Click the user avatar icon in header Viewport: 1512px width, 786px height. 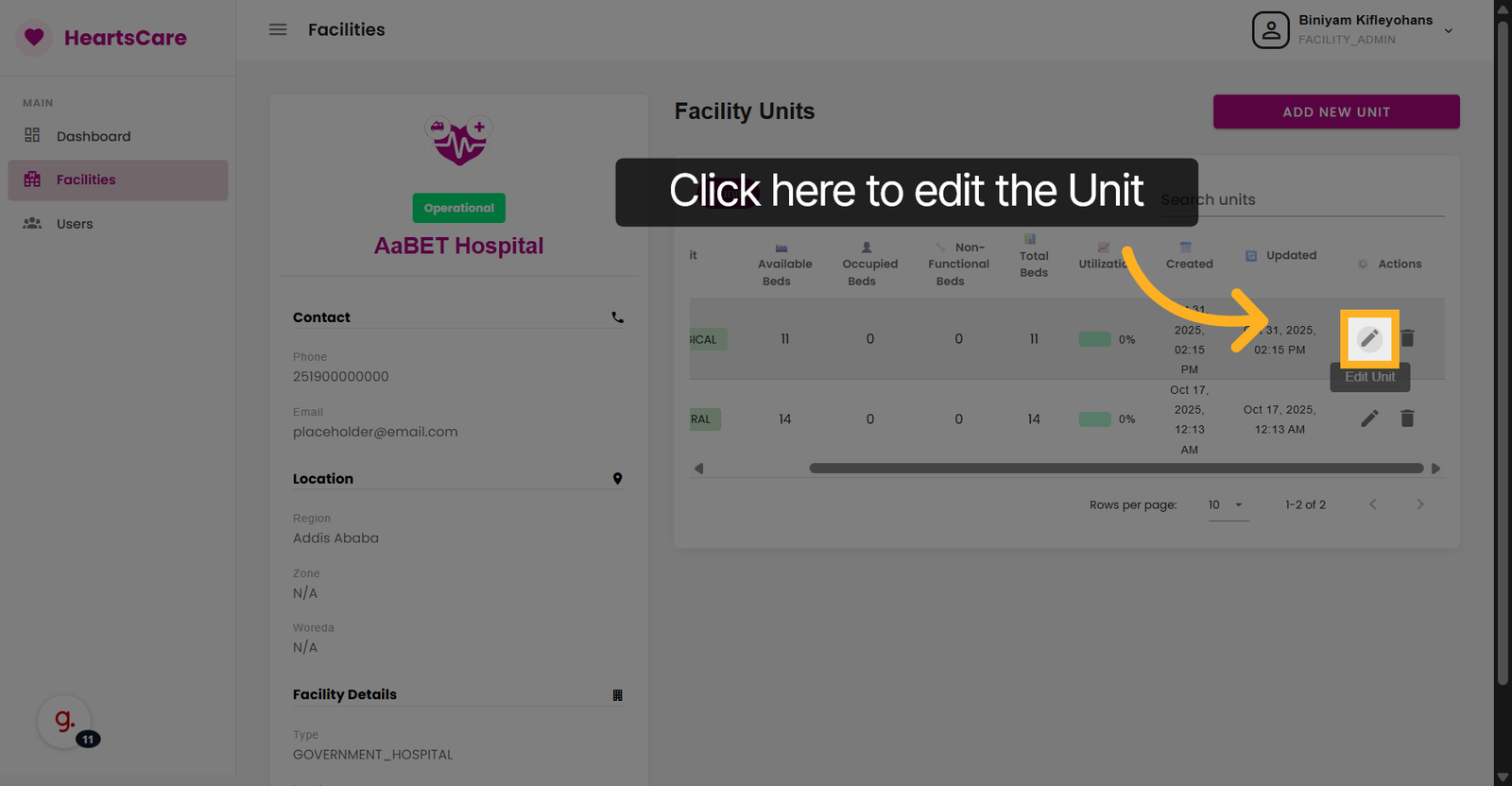pyautogui.click(x=1271, y=30)
